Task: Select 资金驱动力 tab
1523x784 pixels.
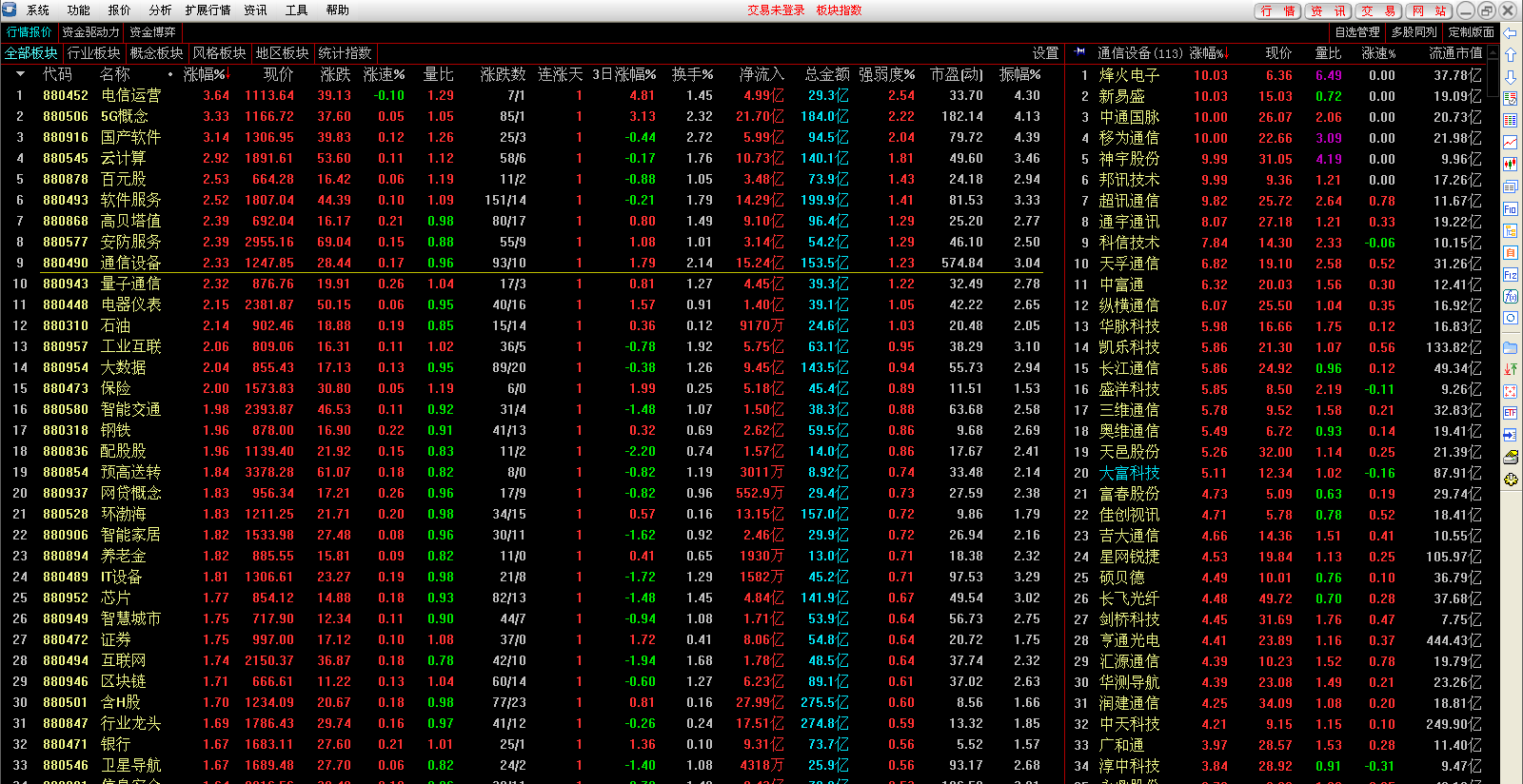Action: pos(91,32)
